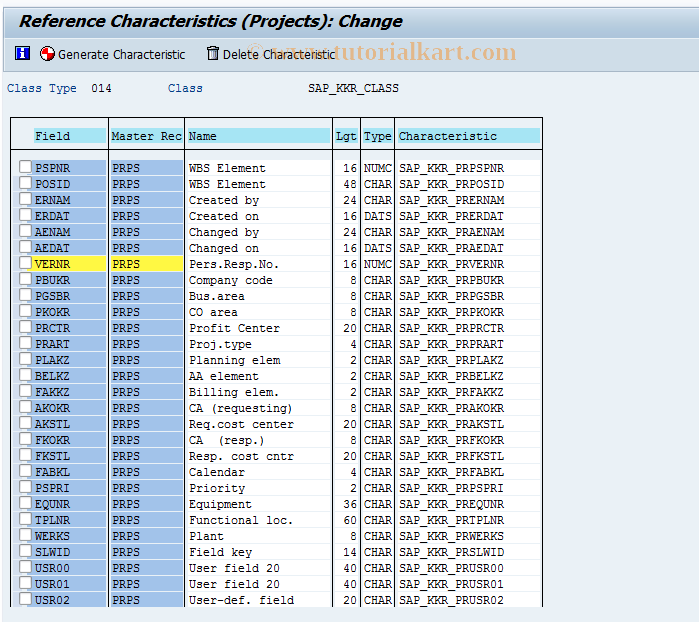Tick the PRART Proj.type checkbox
Viewport: 699px width, 622px height.
tap(25, 343)
